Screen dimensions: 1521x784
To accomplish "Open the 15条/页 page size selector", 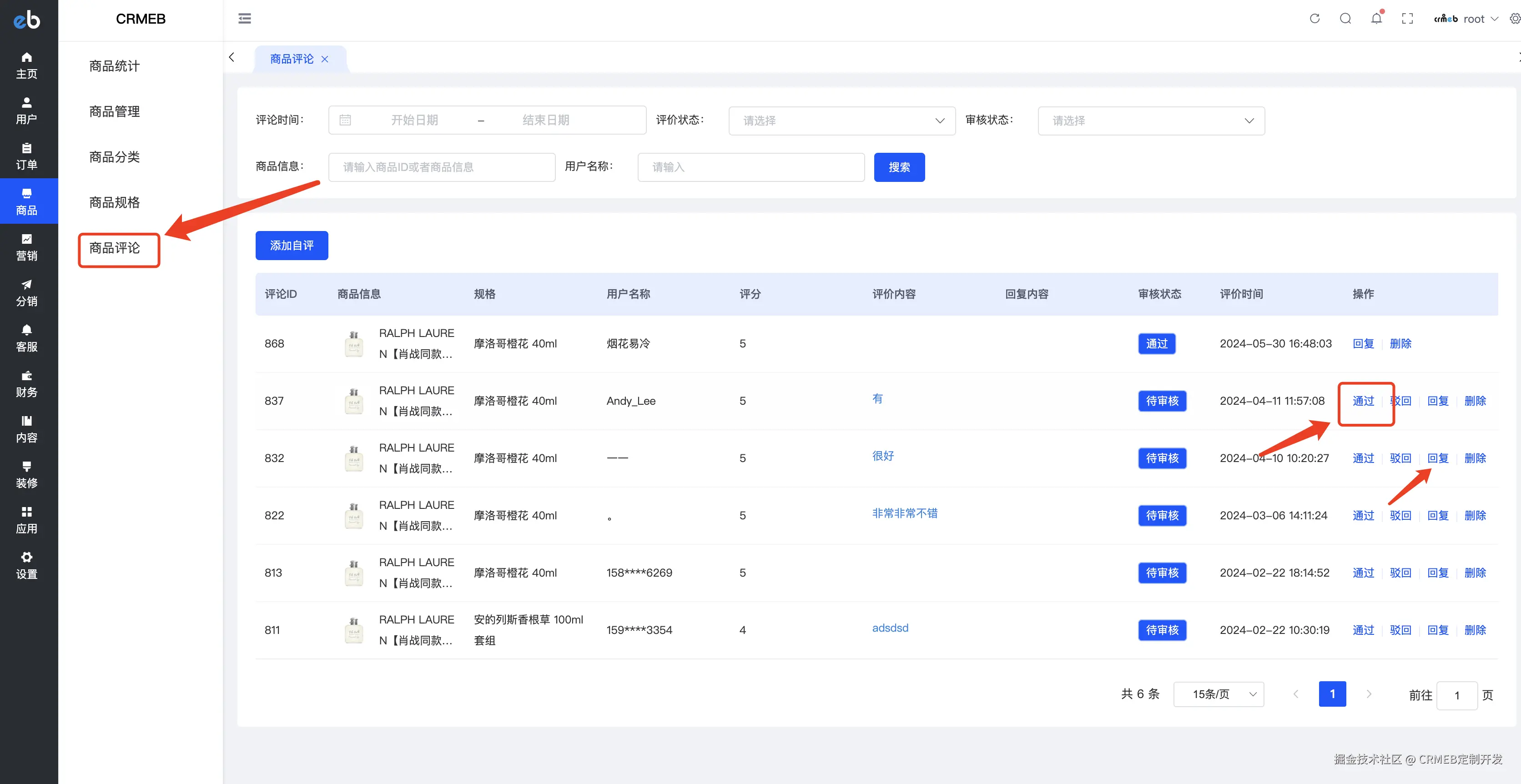I will (x=1218, y=694).
